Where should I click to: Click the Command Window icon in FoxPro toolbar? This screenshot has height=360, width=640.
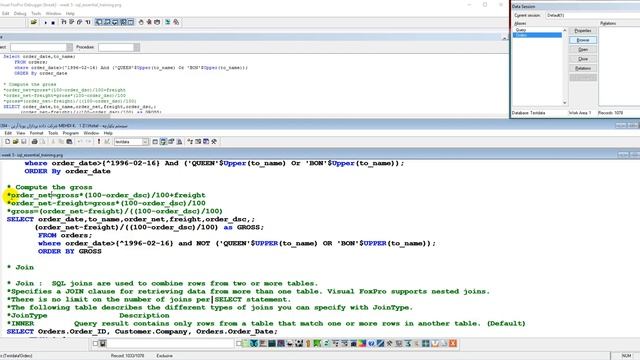(155, 142)
